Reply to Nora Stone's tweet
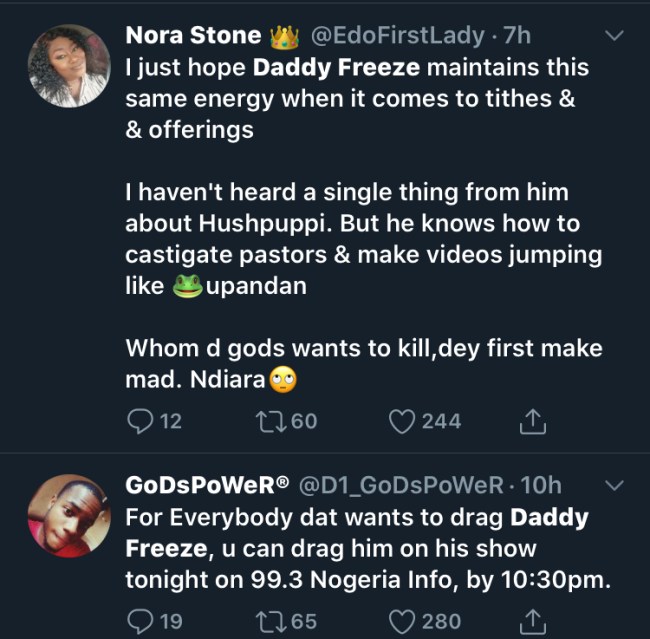The image size is (650, 639). point(140,421)
